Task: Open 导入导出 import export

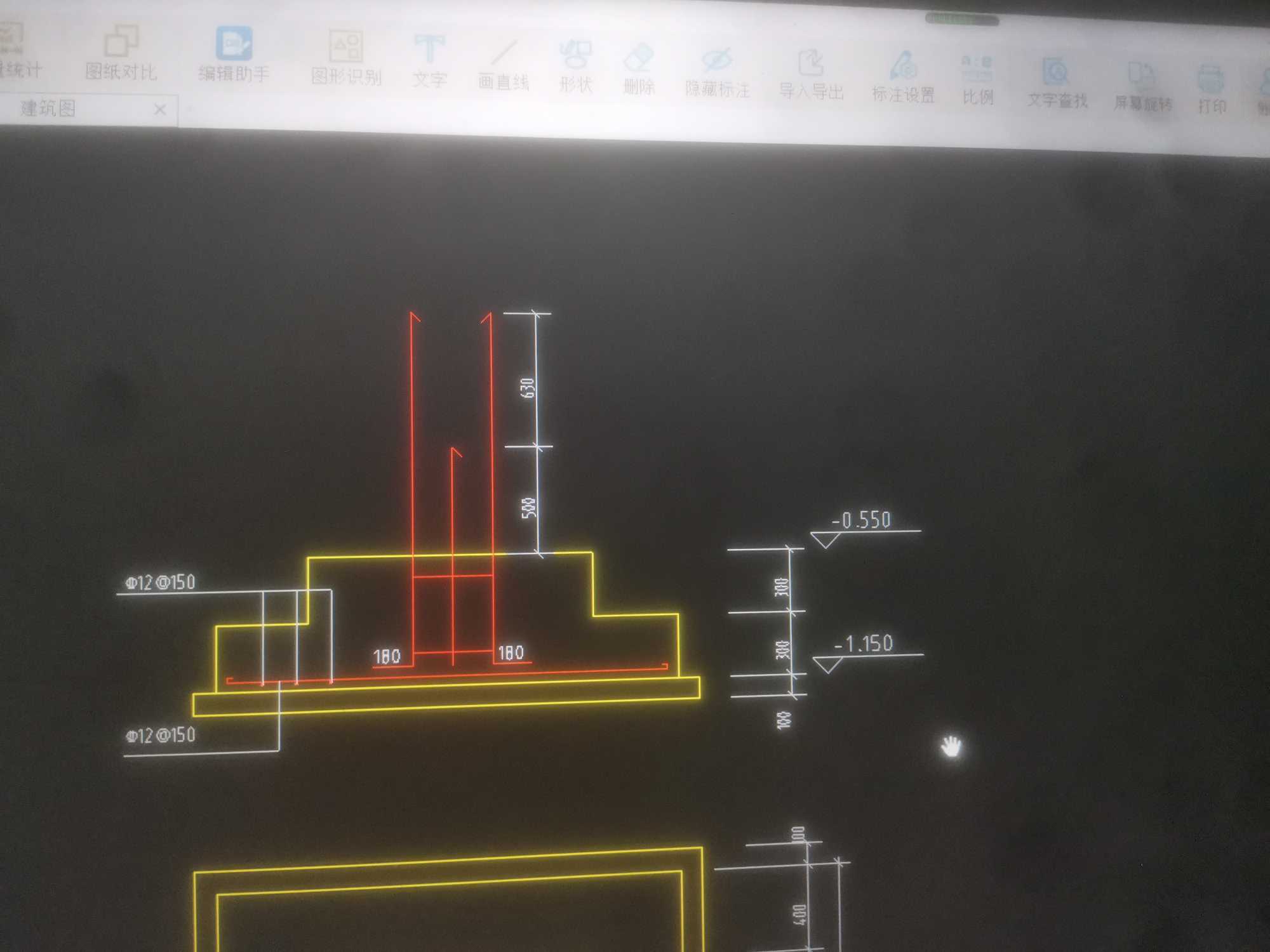Action: (811, 75)
